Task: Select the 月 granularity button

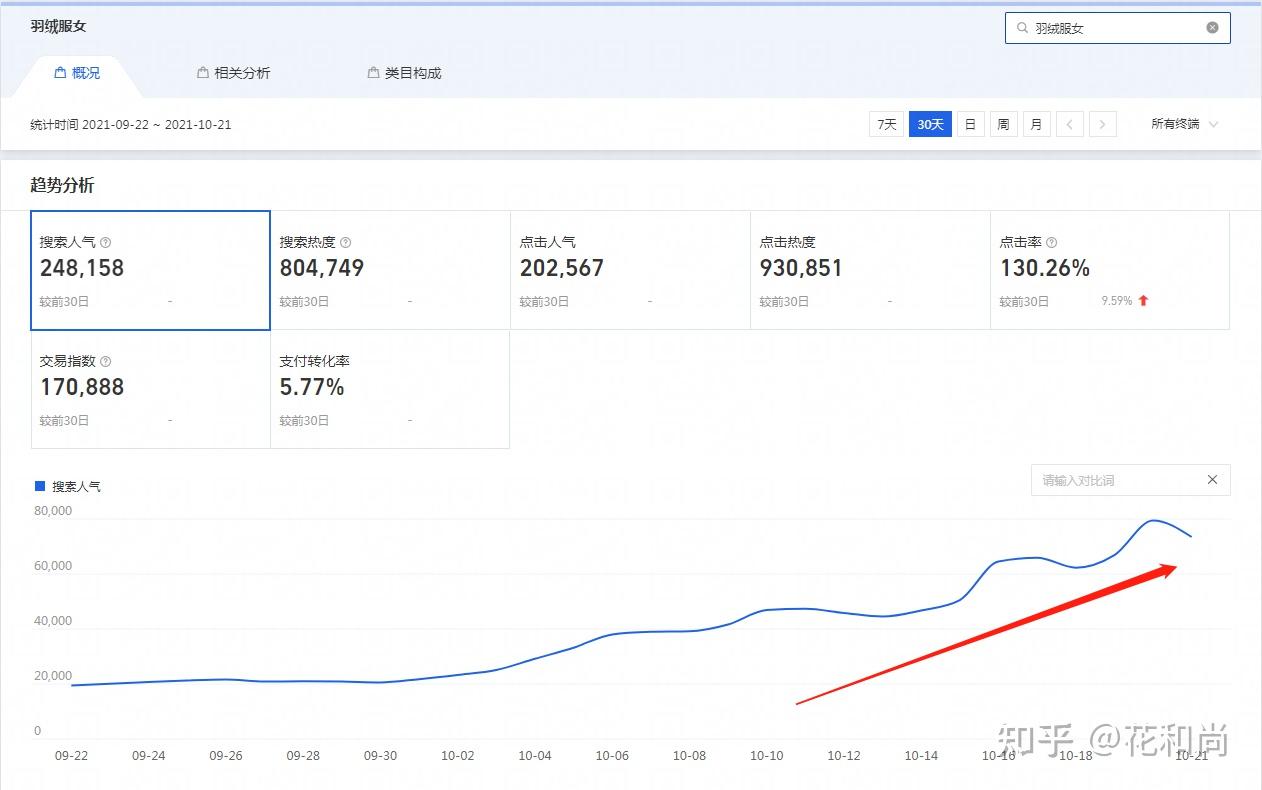Action: pyautogui.click(x=1036, y=124)
